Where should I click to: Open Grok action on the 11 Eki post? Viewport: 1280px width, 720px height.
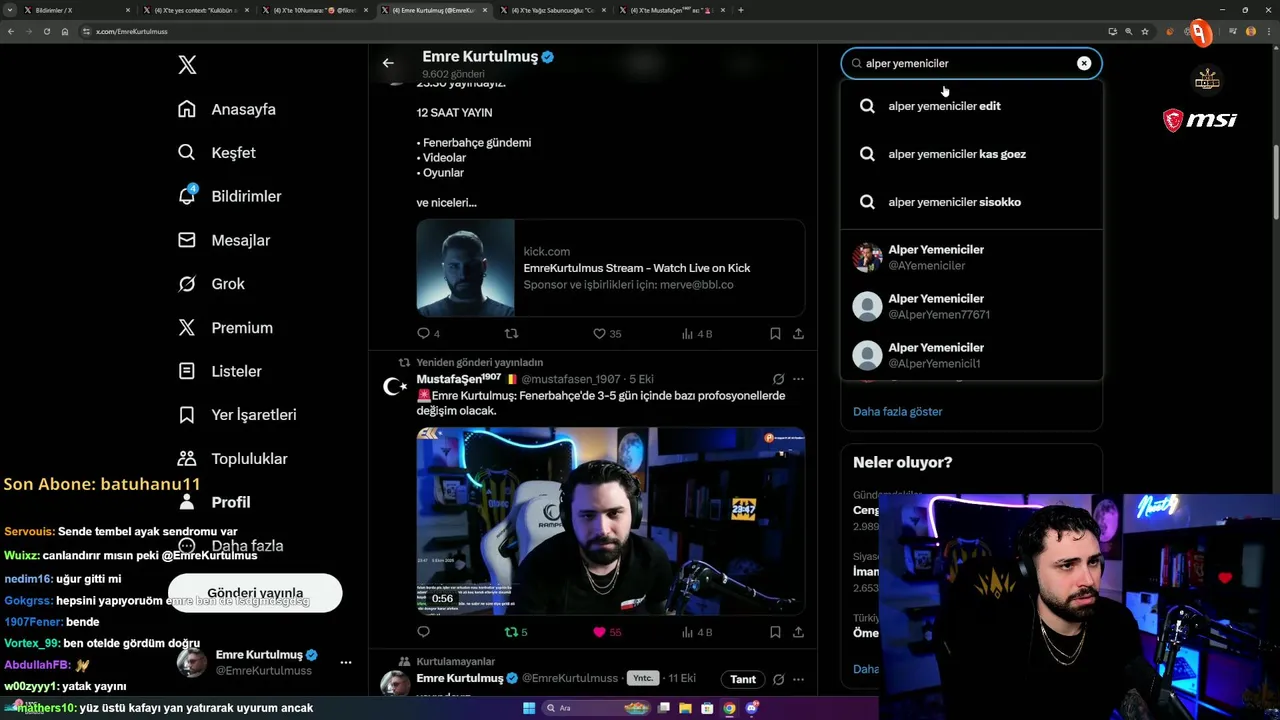click(x=778, y=679)
